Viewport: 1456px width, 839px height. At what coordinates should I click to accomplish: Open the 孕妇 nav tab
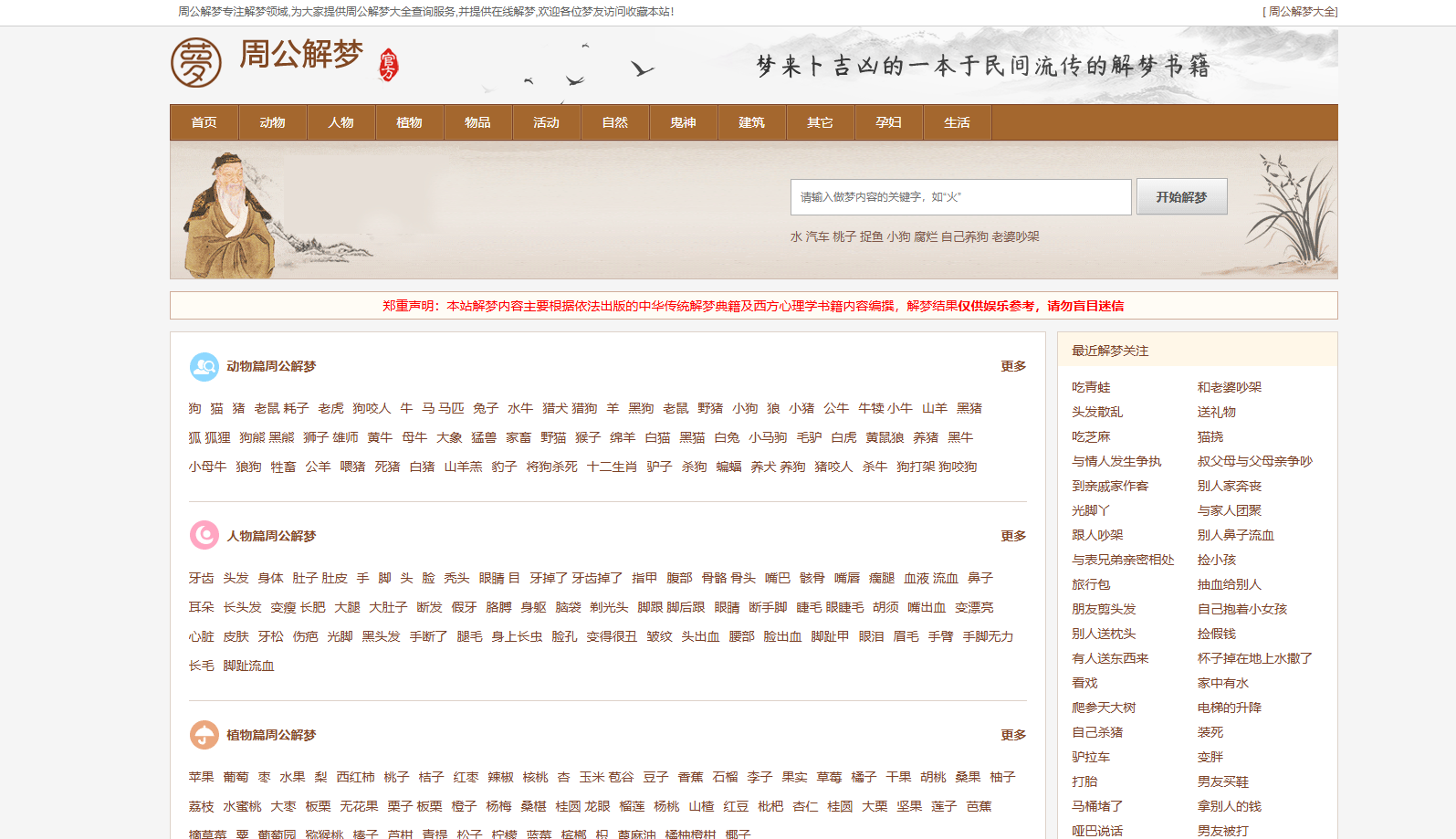tap(889, 122)
